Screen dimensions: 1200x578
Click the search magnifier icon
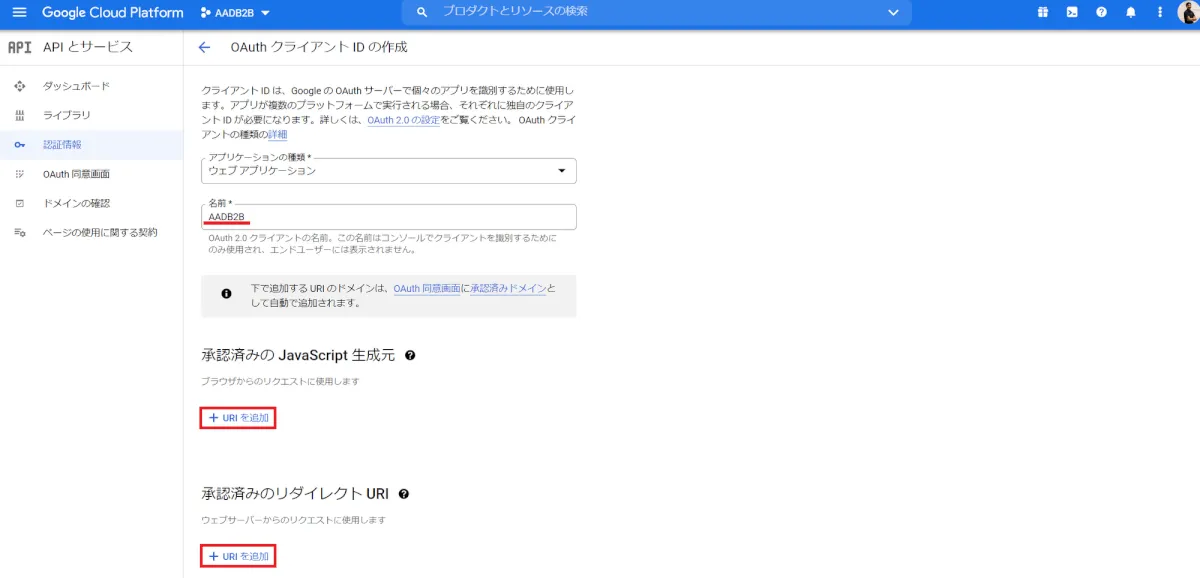coord(422,12)
